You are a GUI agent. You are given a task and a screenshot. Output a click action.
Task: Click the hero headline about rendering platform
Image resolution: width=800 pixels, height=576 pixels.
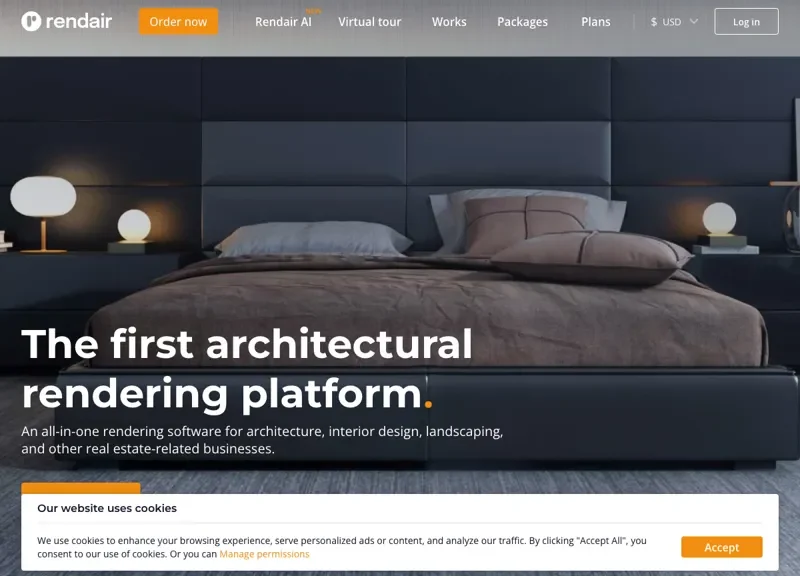[x=247, y=368]
